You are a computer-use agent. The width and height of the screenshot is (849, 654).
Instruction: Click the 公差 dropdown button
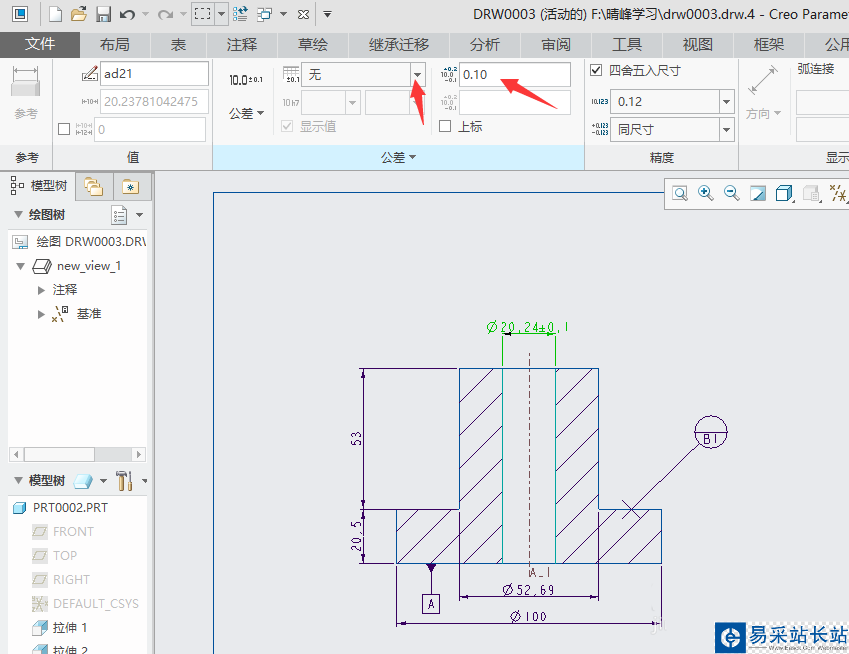(246, 114)
